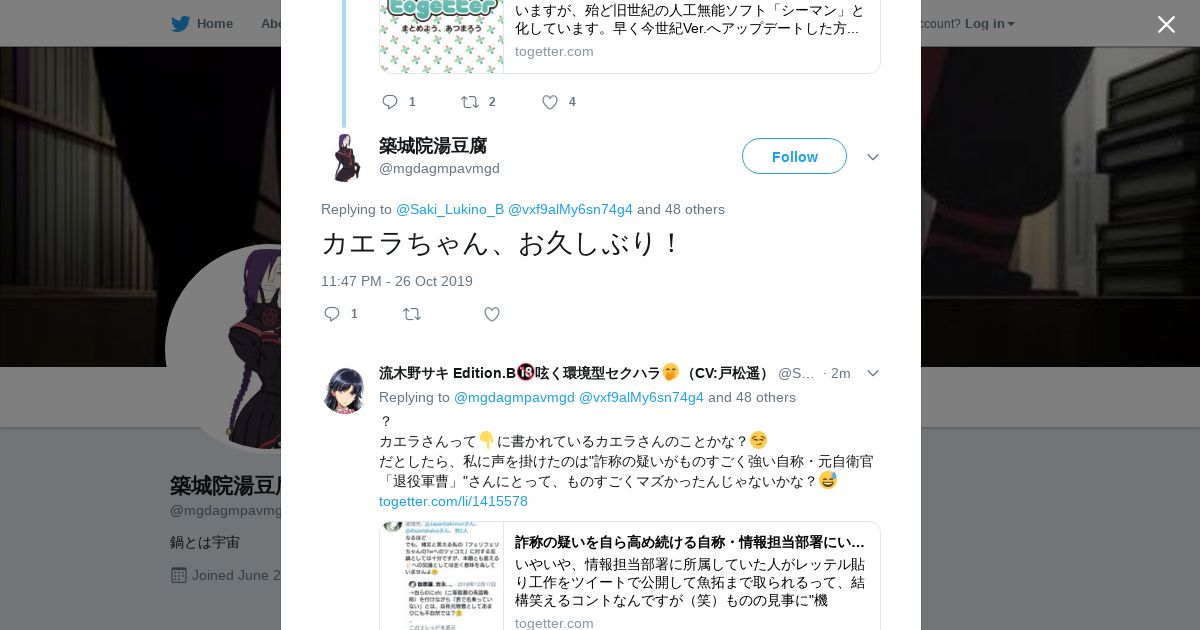Open the 11:47 PM - 26 Oct 2019 timestamp
1200x630 pixels.
[x=397, y=281]
